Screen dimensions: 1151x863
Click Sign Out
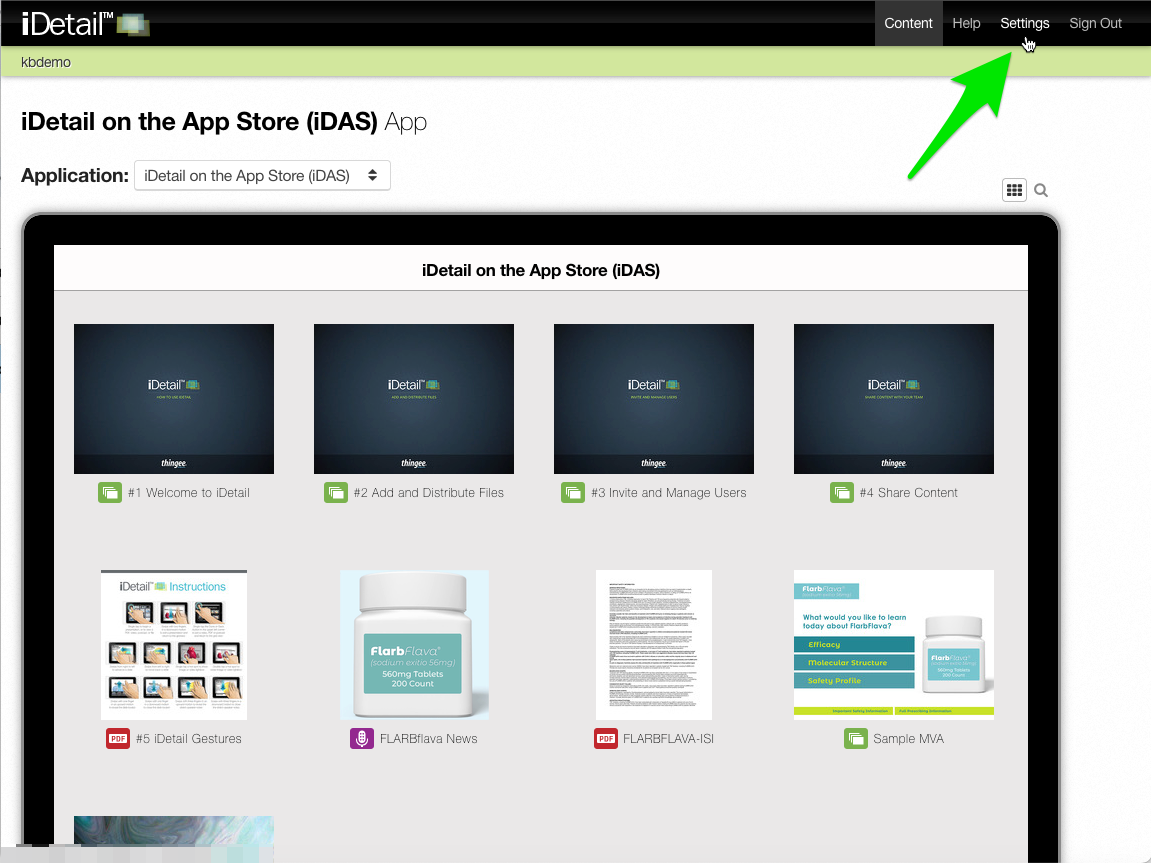point(1095,23)
